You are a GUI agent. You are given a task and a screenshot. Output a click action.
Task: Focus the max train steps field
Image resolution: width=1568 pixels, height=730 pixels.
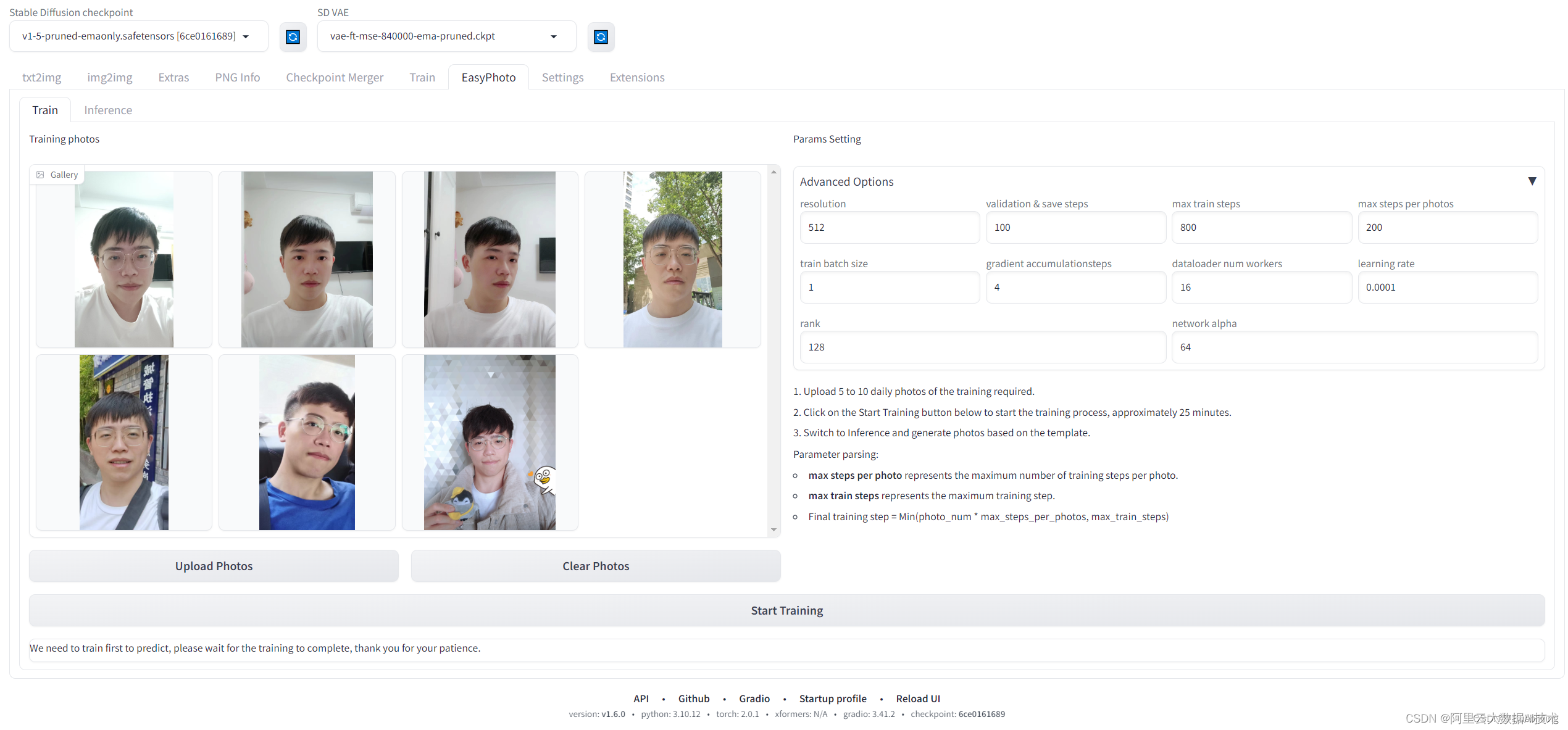click(1261, 228)
